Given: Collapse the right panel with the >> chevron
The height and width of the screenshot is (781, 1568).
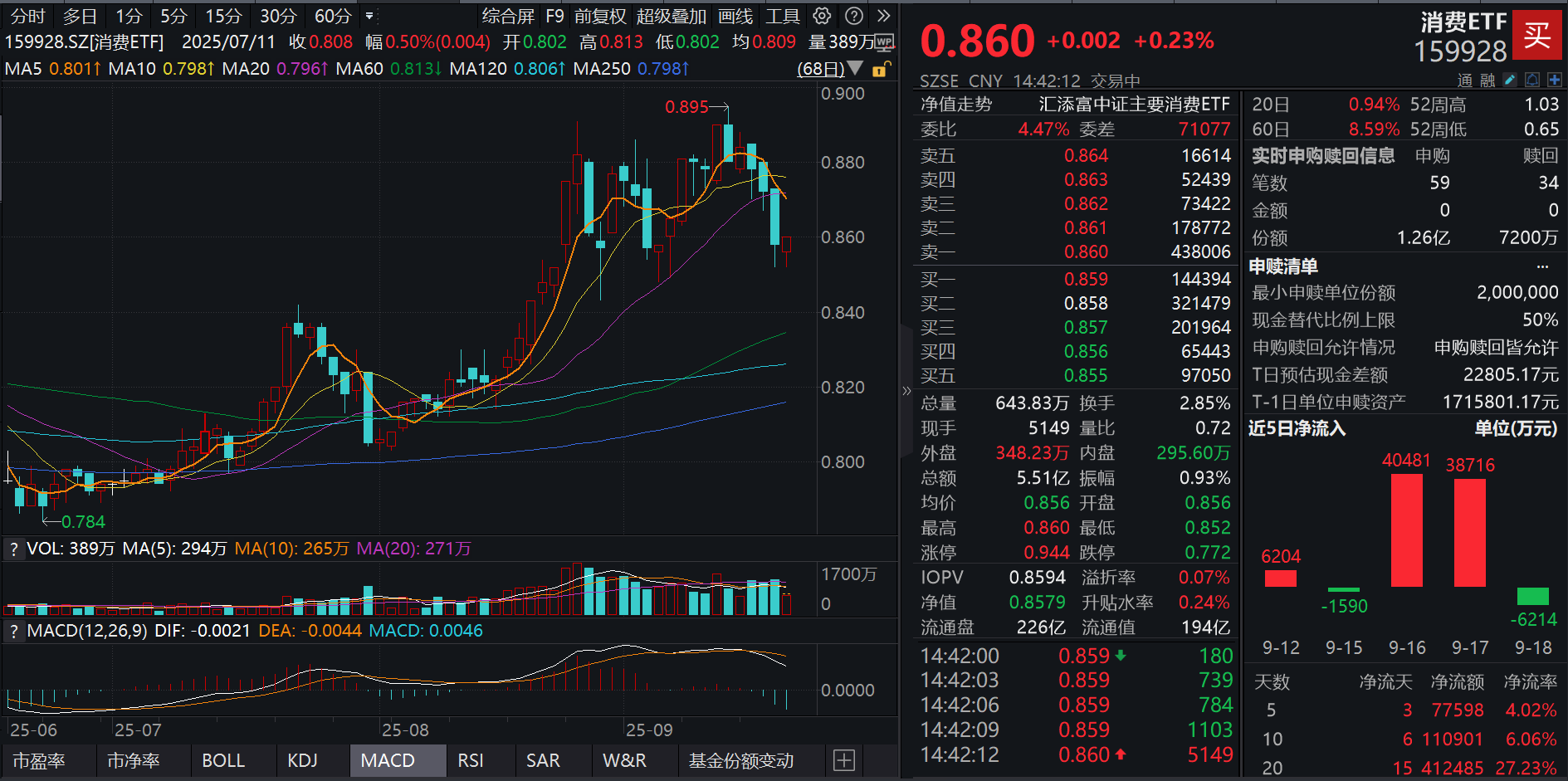Looking at the screenshot, I should (906, 390).
